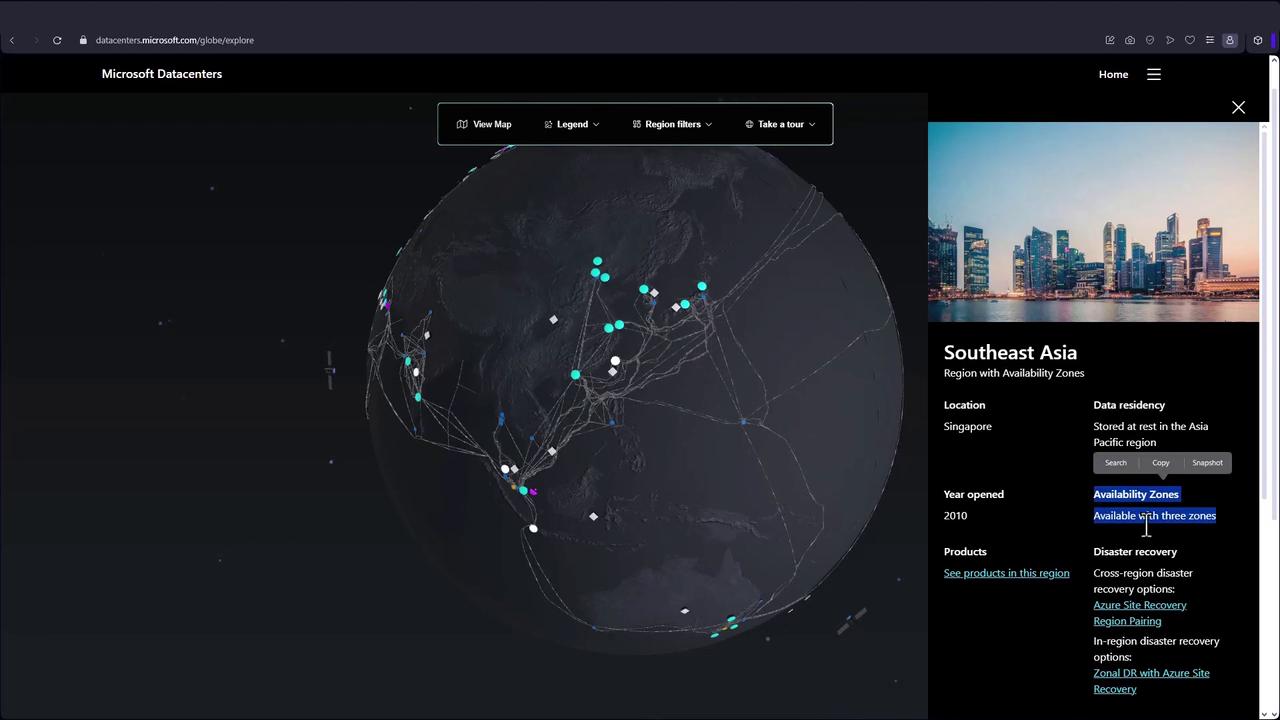Click the Southeast Asia heading
Screen dimensions: 1280x720
[1010, 352]
